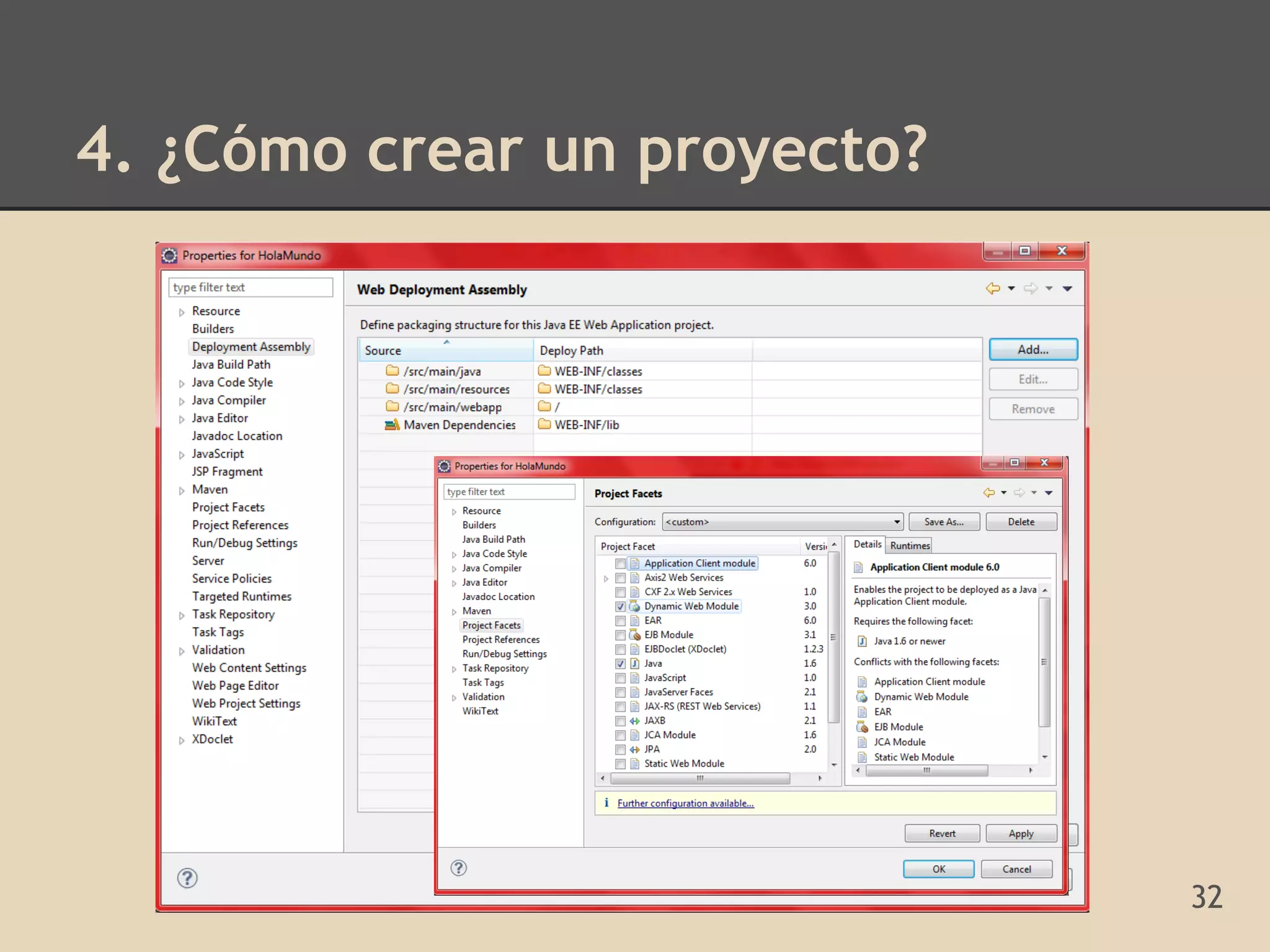Screen dimensions: 1270x952
Task: Check Static Web Module checkbox
Action: pos(620,764)
